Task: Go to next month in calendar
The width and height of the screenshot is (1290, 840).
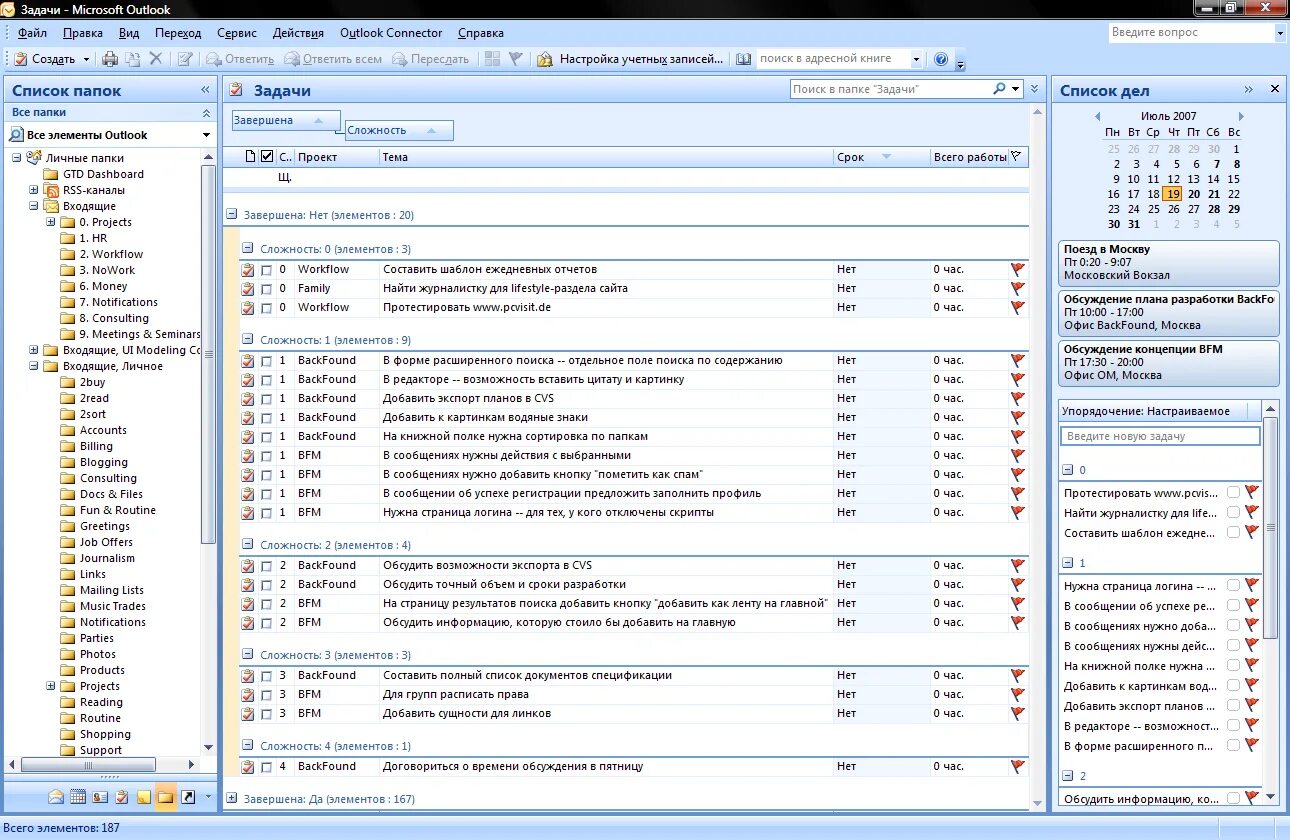Action: [1241, 117]
